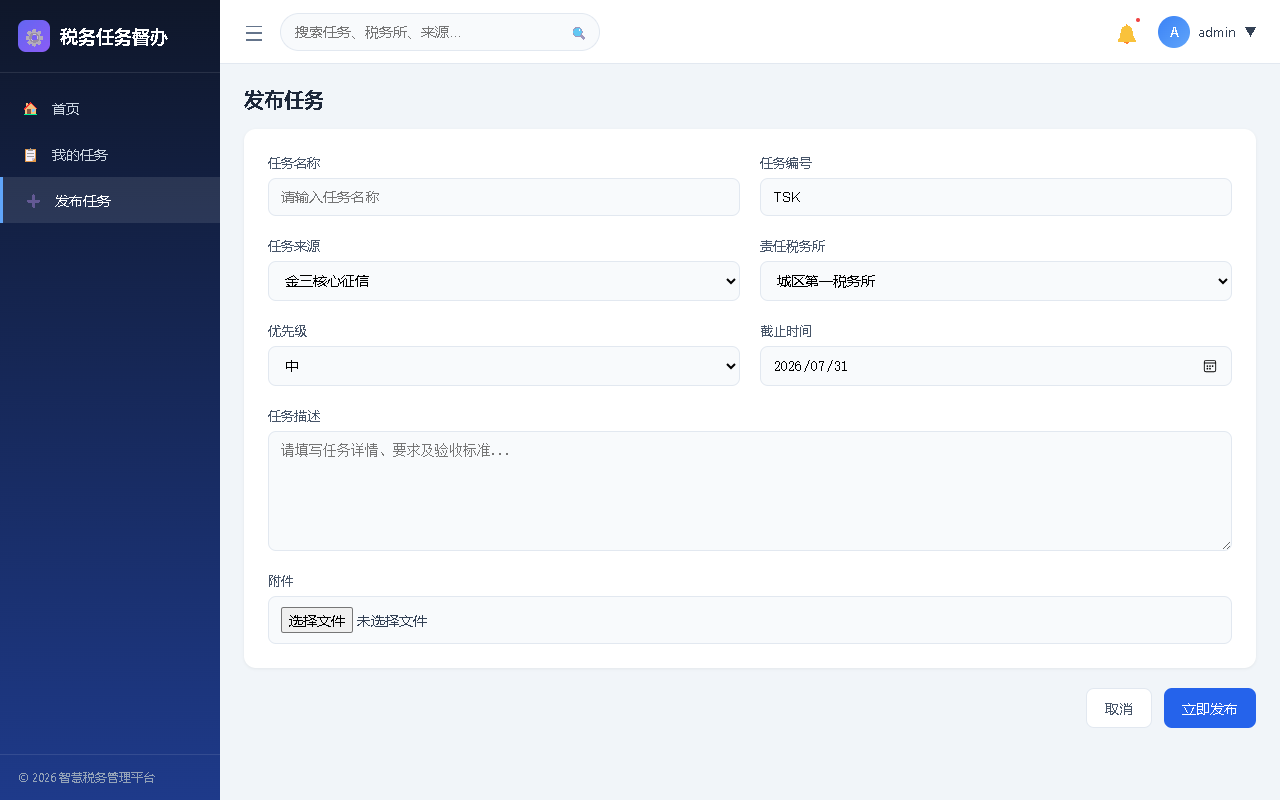Click the 选择文件 upload button
The height and width of the screenshot is (800, 1280).
pyautogui.click(x=317, y=620)
